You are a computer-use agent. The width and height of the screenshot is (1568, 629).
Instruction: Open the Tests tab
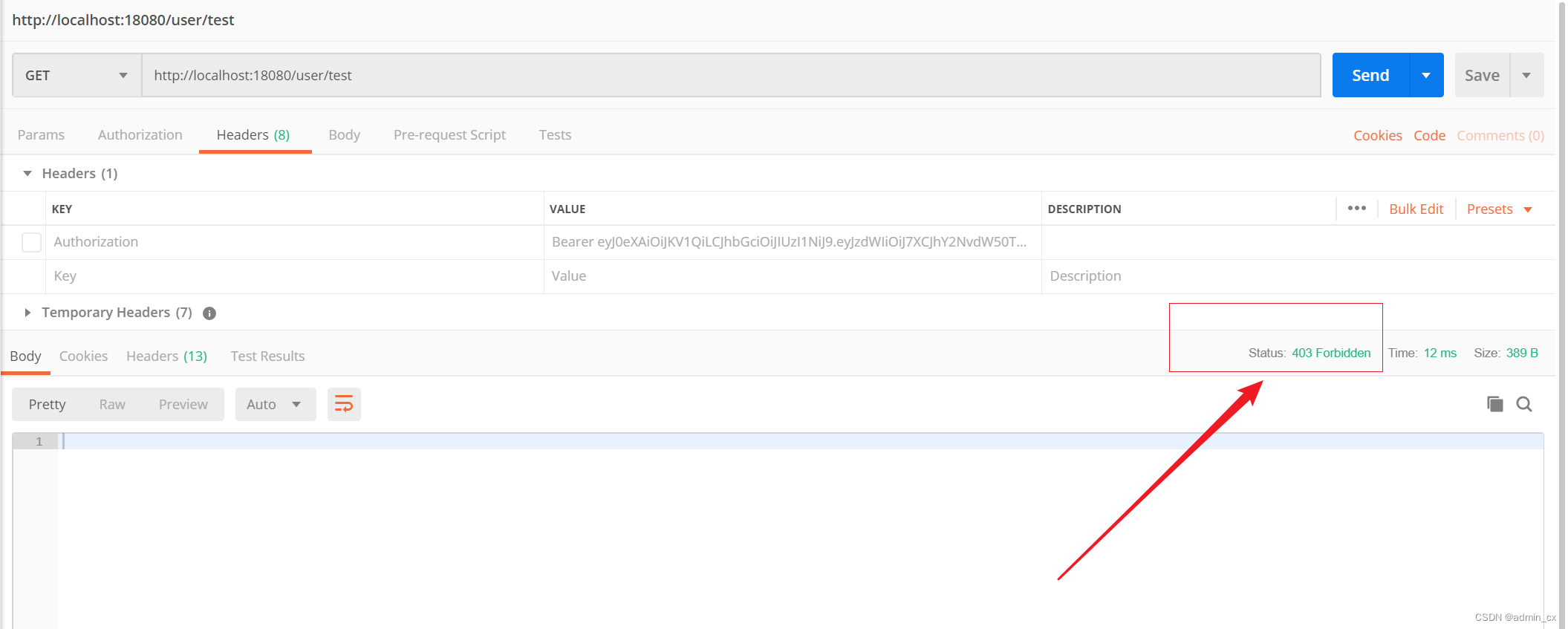(x=555, y=135)
